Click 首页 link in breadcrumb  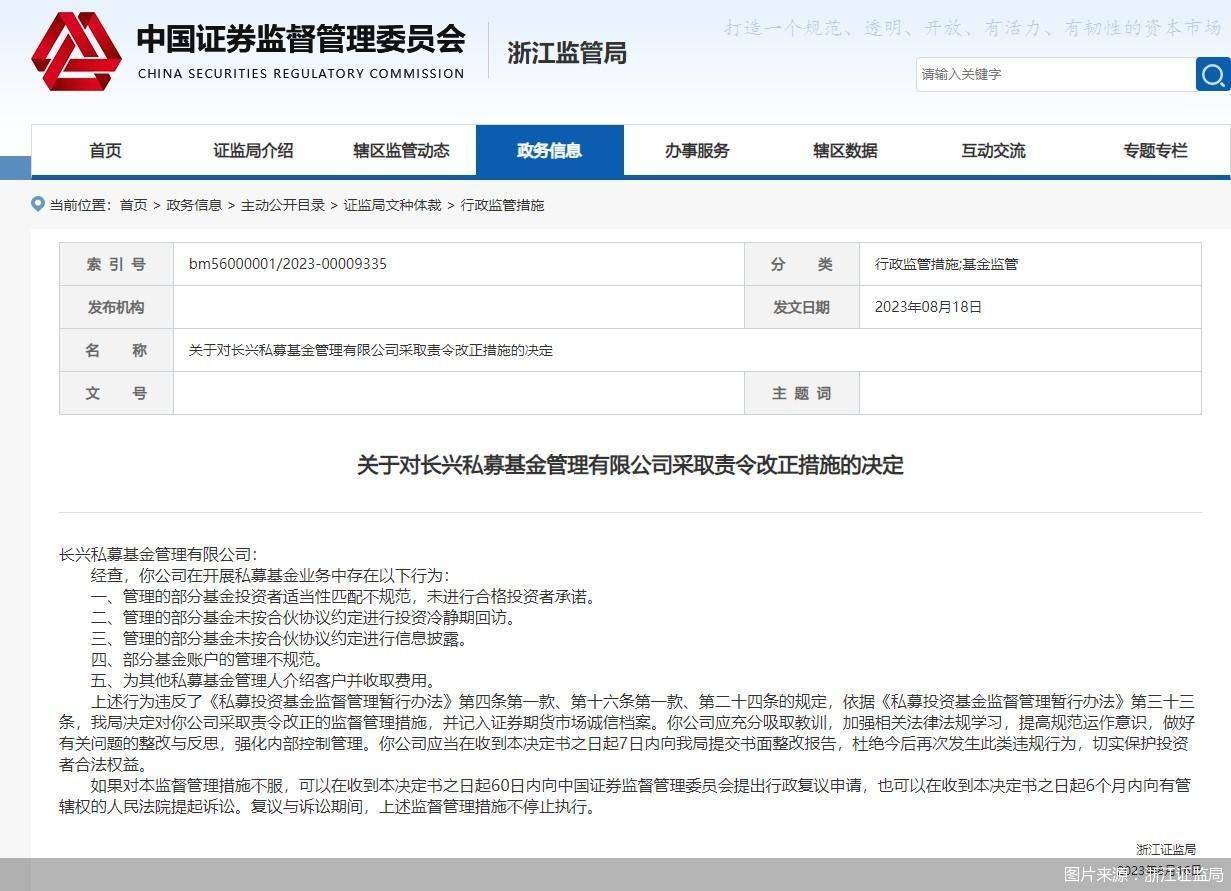click(x=133, y=205)
